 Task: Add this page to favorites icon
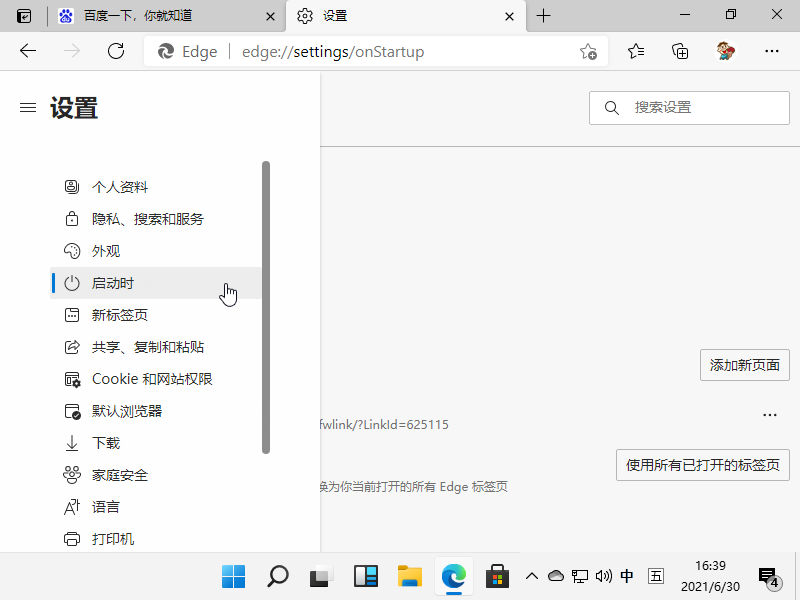click(588, 52)
